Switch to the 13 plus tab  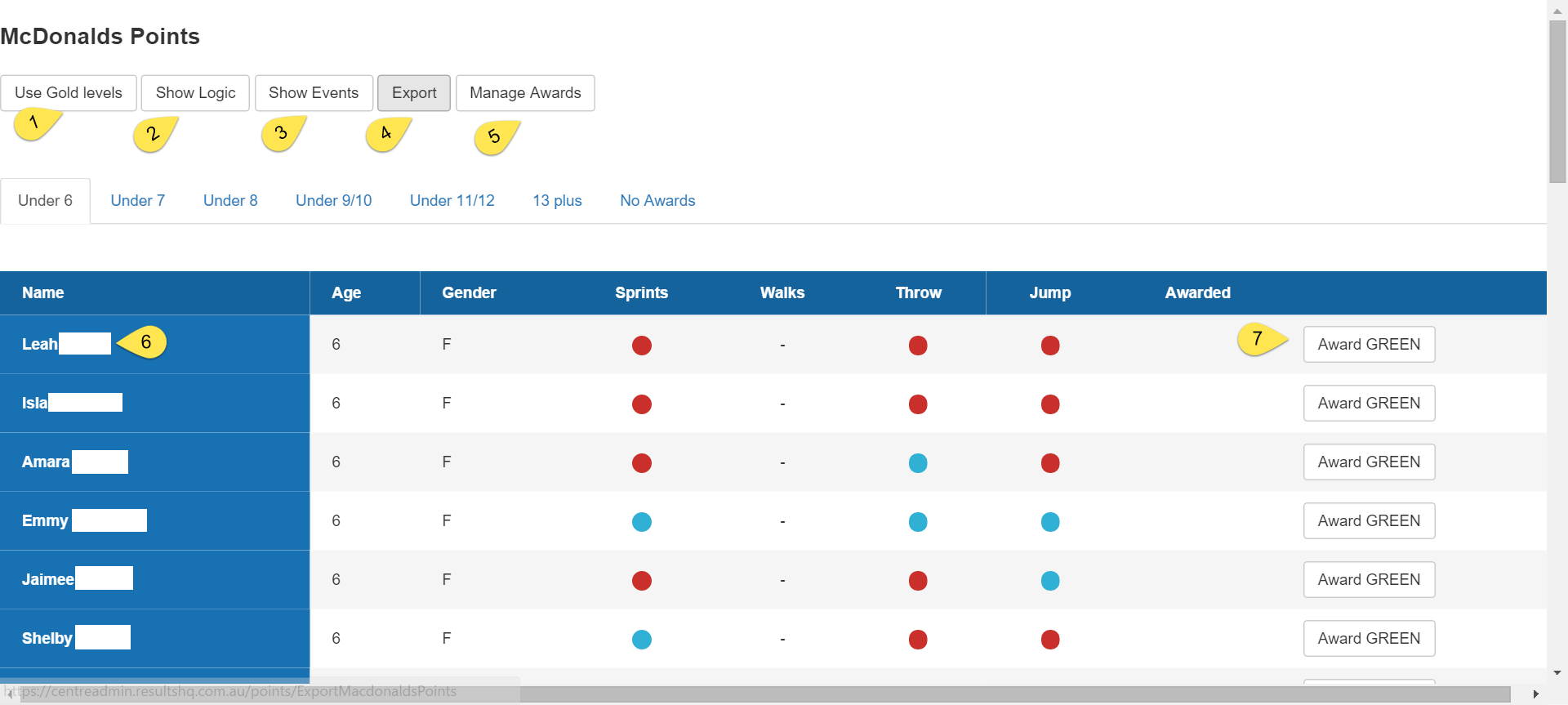point(558,201)
